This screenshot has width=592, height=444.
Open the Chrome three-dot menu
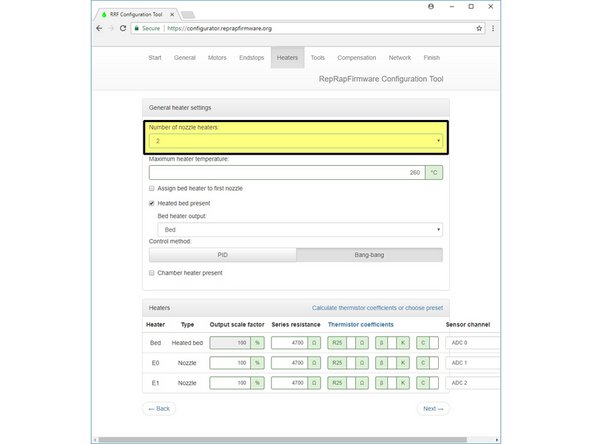pyautogui.click(x=493, y=28)
